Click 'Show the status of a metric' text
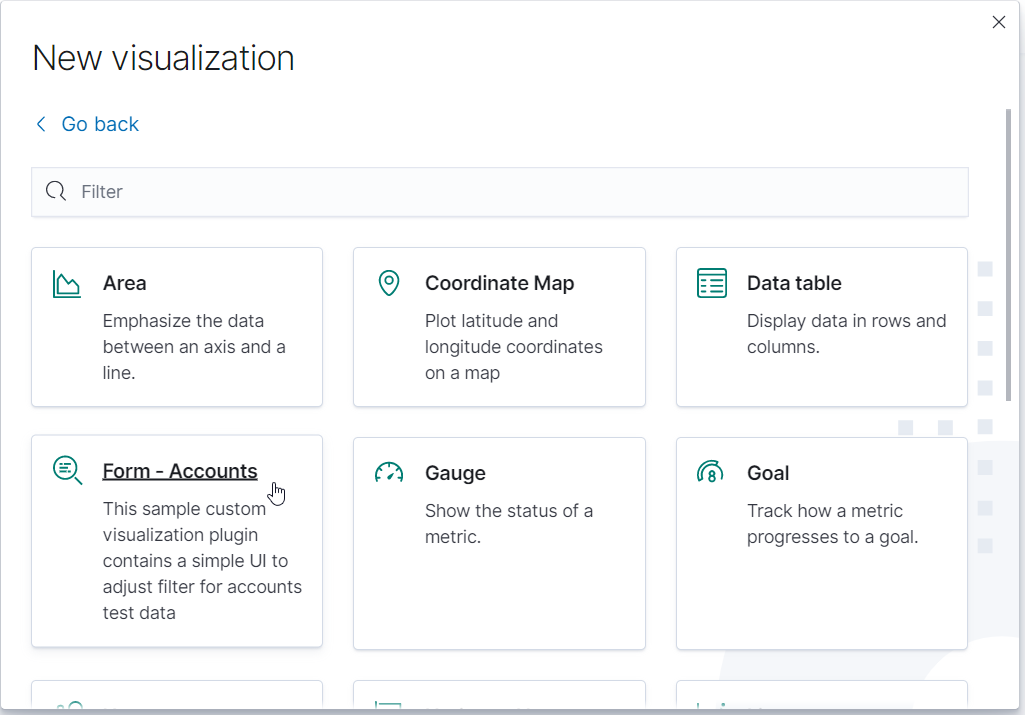The height and width of the screenshot is (715, 1025). point(509,524)
